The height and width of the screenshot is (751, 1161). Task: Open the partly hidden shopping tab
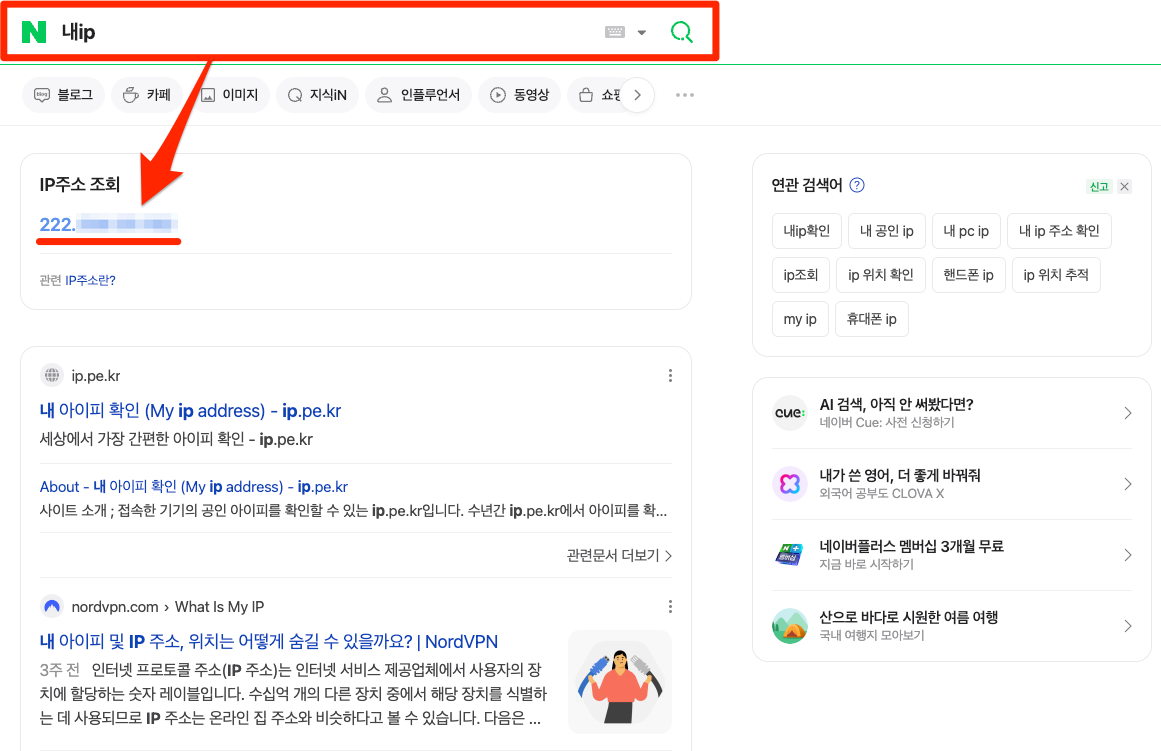coord(596,95)
